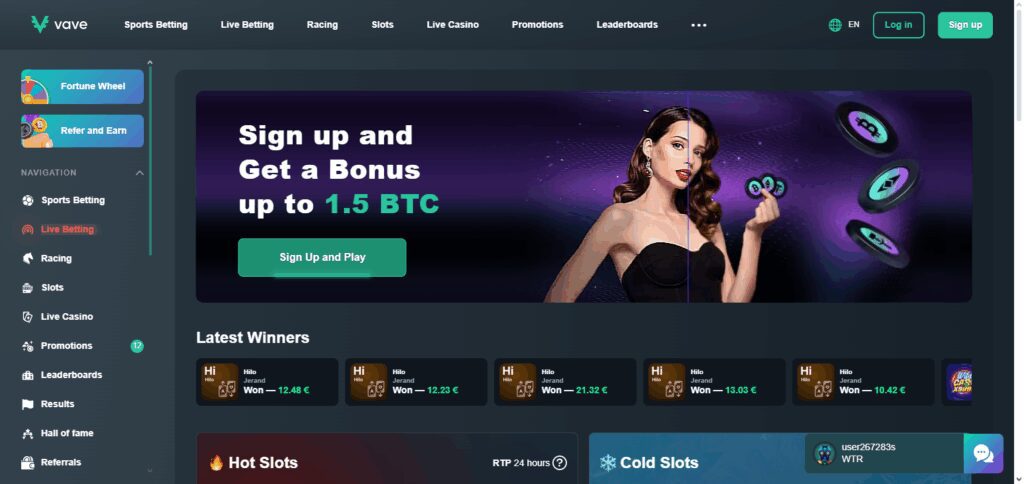Click the Slots icon in sidebar

(27, 287)
